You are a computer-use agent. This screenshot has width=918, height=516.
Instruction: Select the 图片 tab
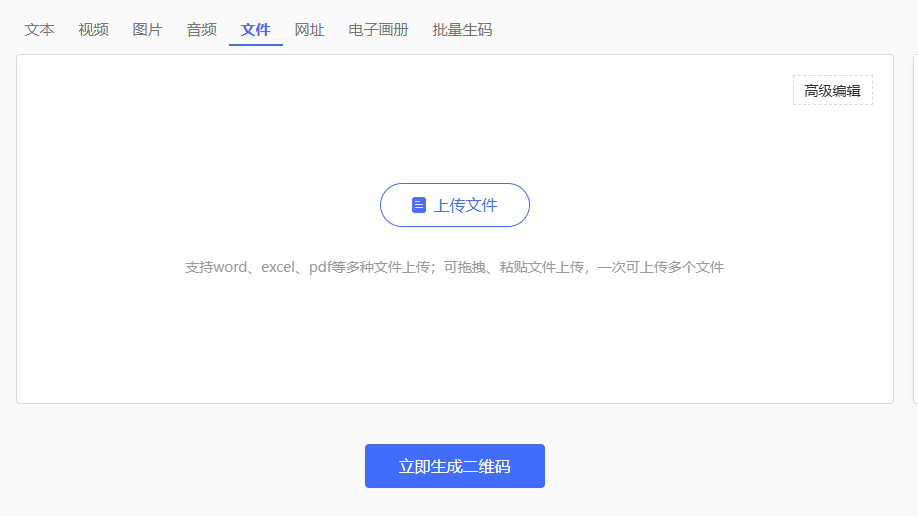tap(148, 30)
